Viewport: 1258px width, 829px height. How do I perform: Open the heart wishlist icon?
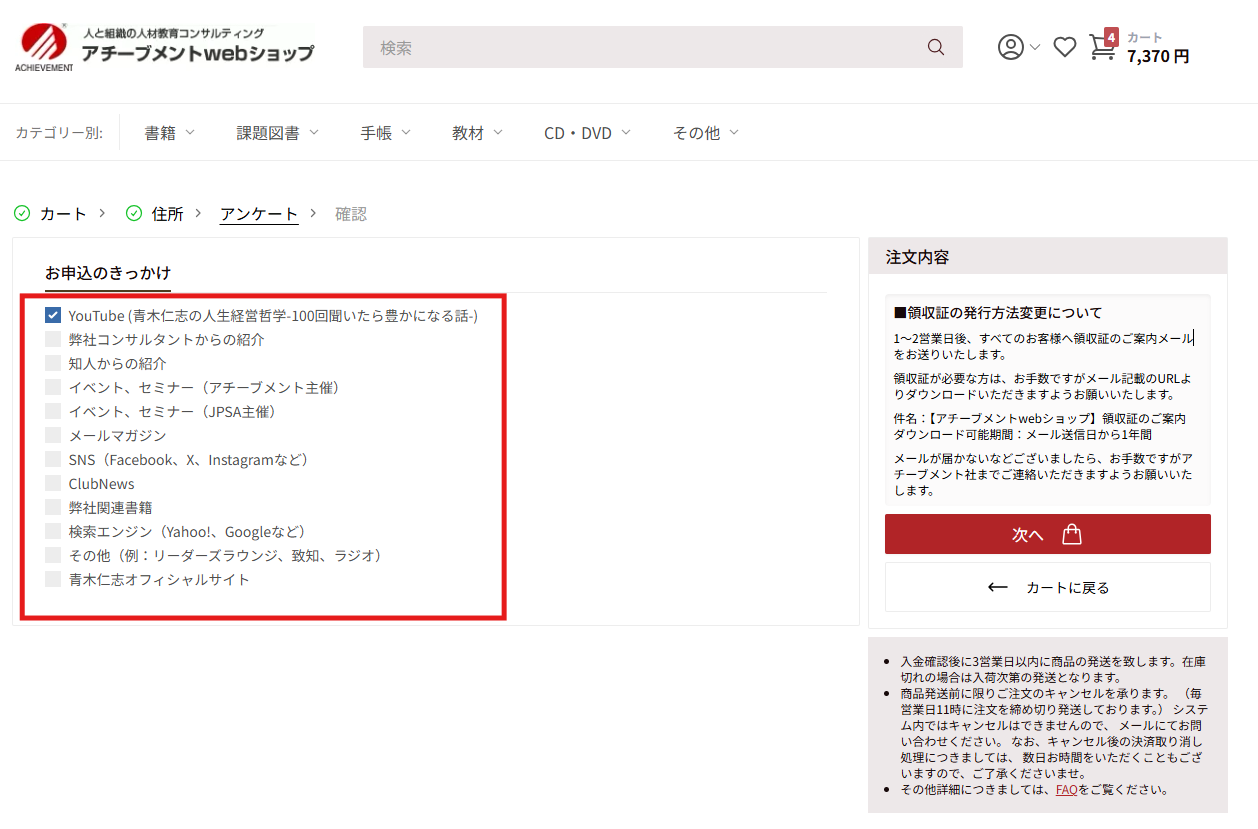tap(1065, 47)
